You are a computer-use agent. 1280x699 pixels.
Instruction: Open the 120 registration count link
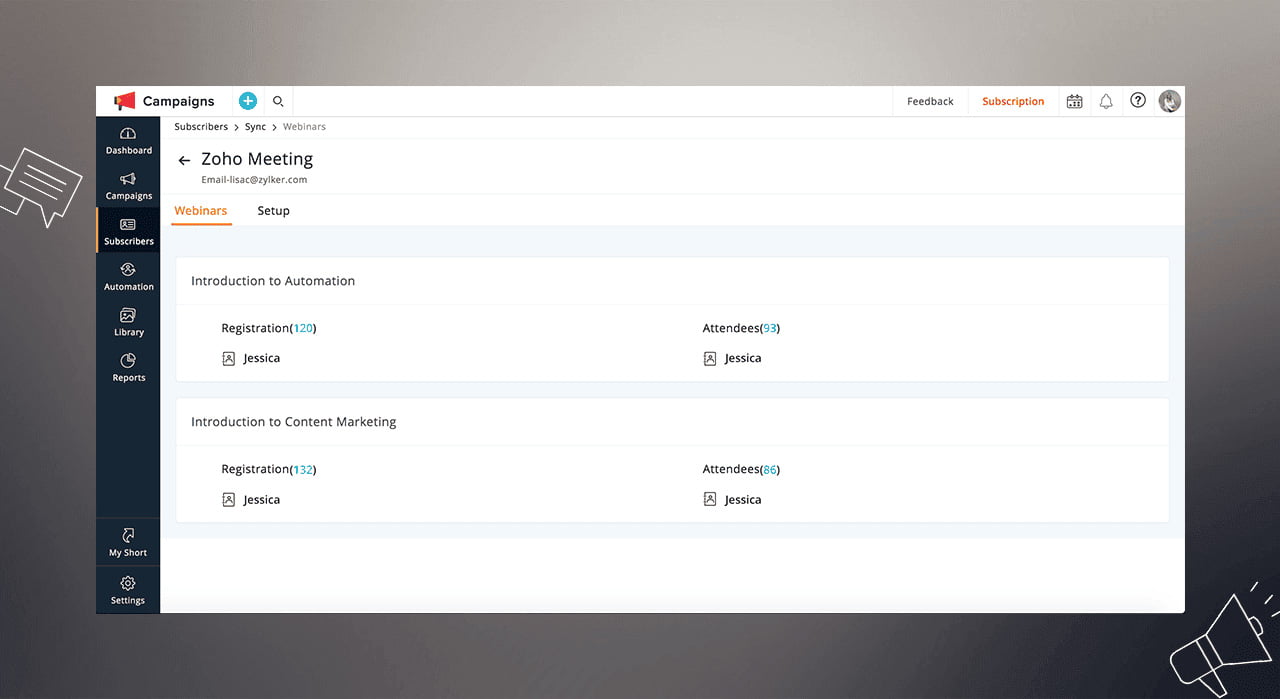(x=303, y=328)
